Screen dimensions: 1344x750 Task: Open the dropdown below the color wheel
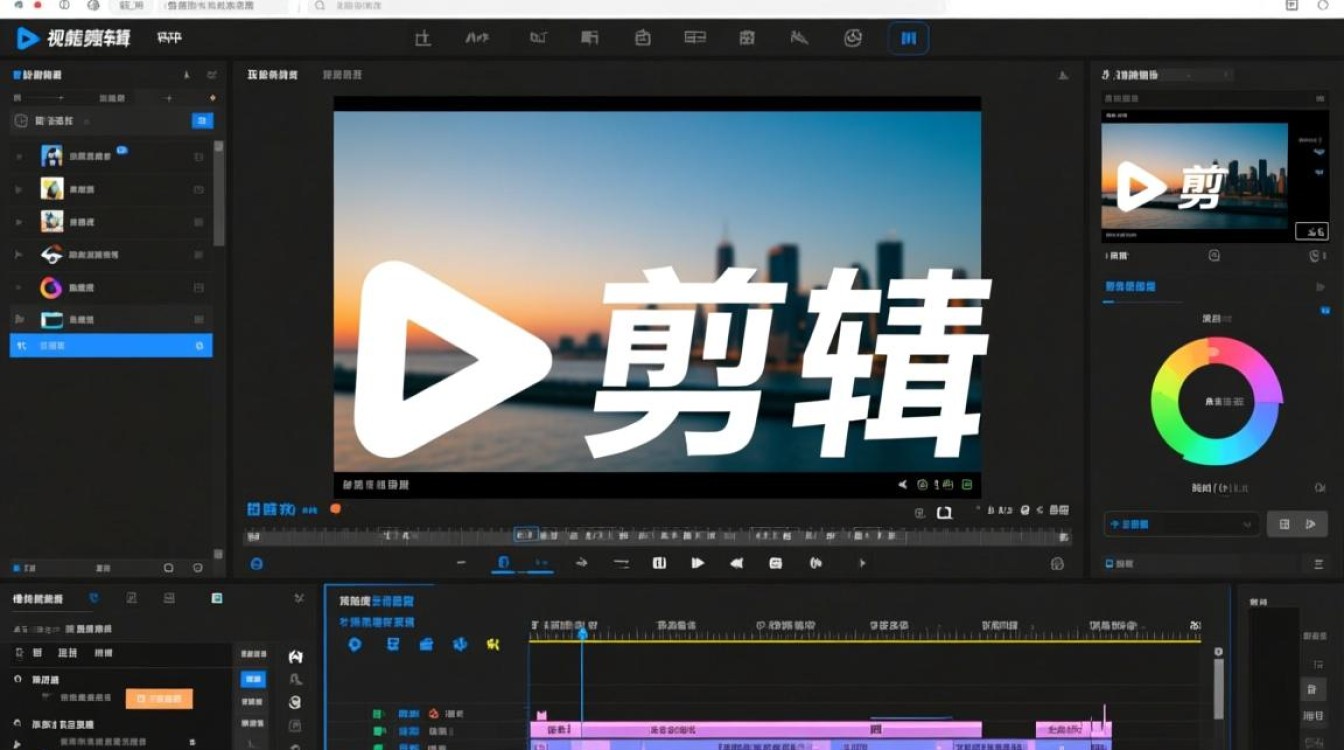tap(1182, 524)
